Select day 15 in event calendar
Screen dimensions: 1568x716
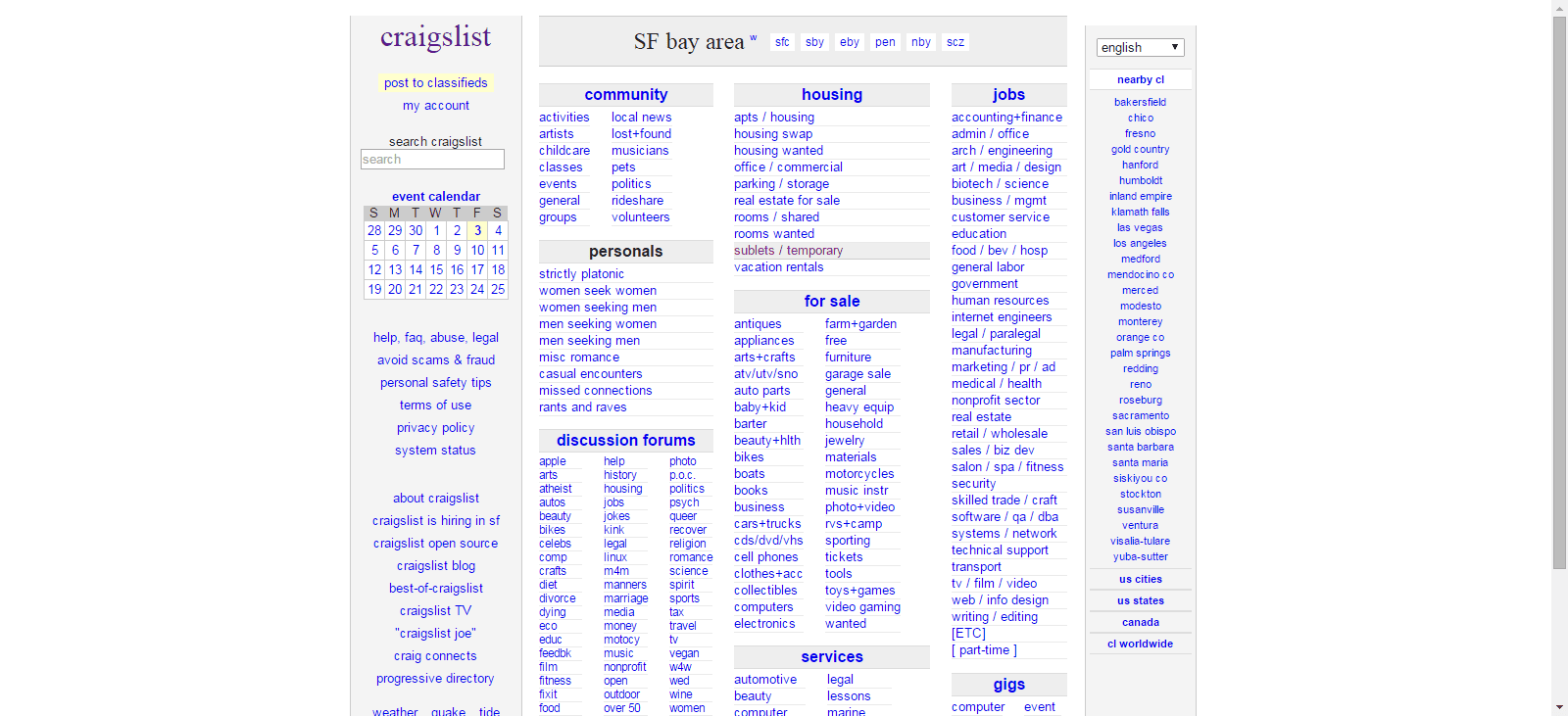[x=436, y=270]
